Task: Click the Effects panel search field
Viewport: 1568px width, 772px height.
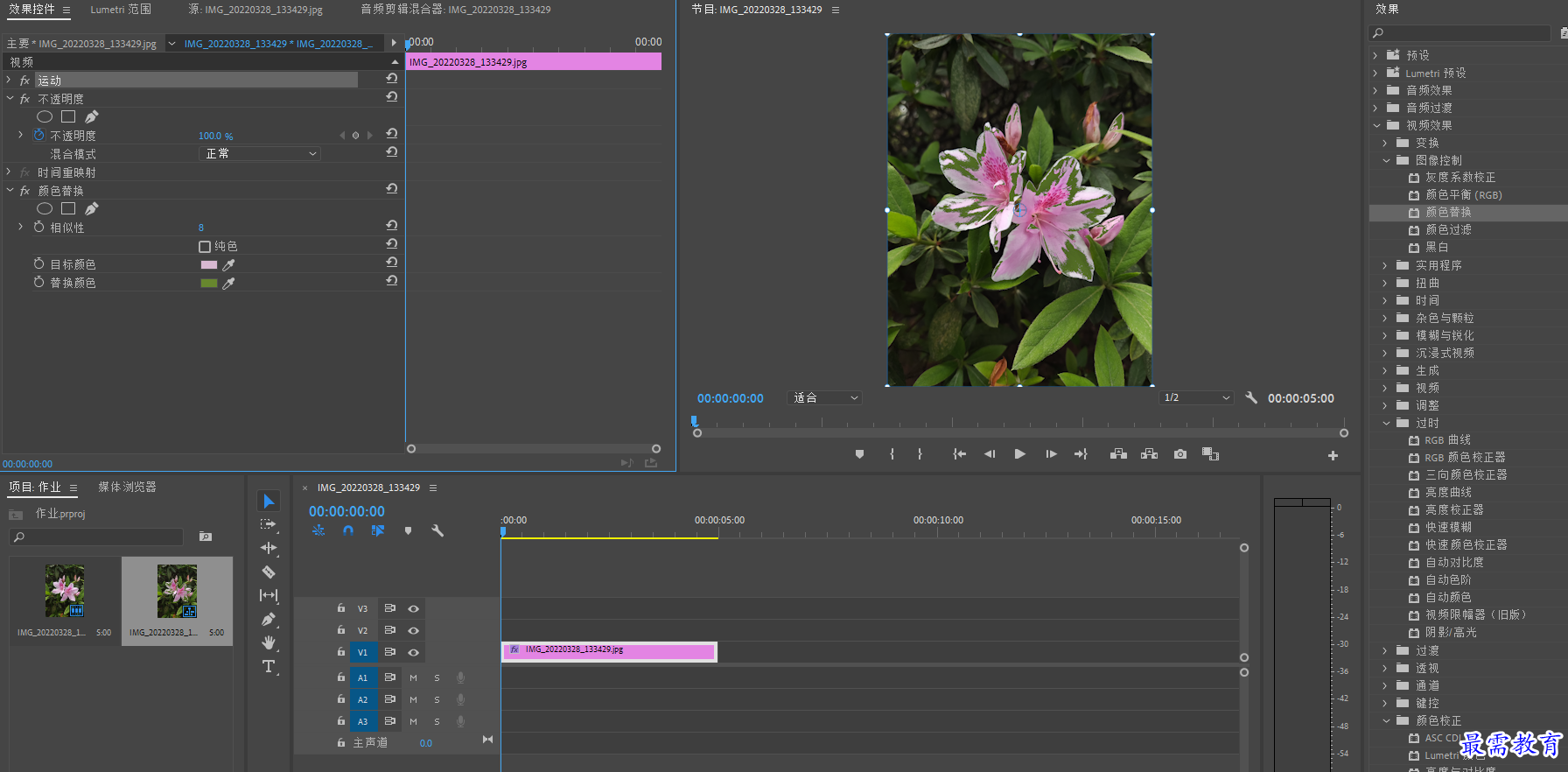Action: (1459, 33)
